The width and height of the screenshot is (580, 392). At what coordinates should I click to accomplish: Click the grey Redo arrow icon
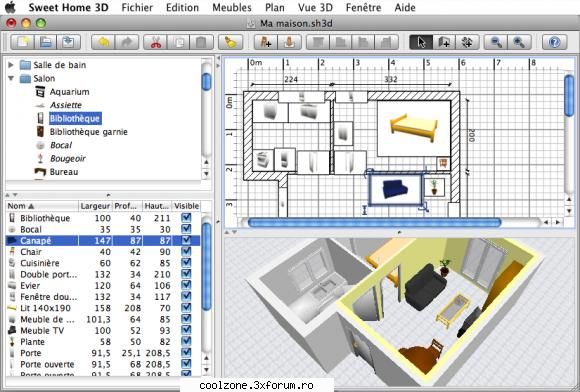pos(127,43)
